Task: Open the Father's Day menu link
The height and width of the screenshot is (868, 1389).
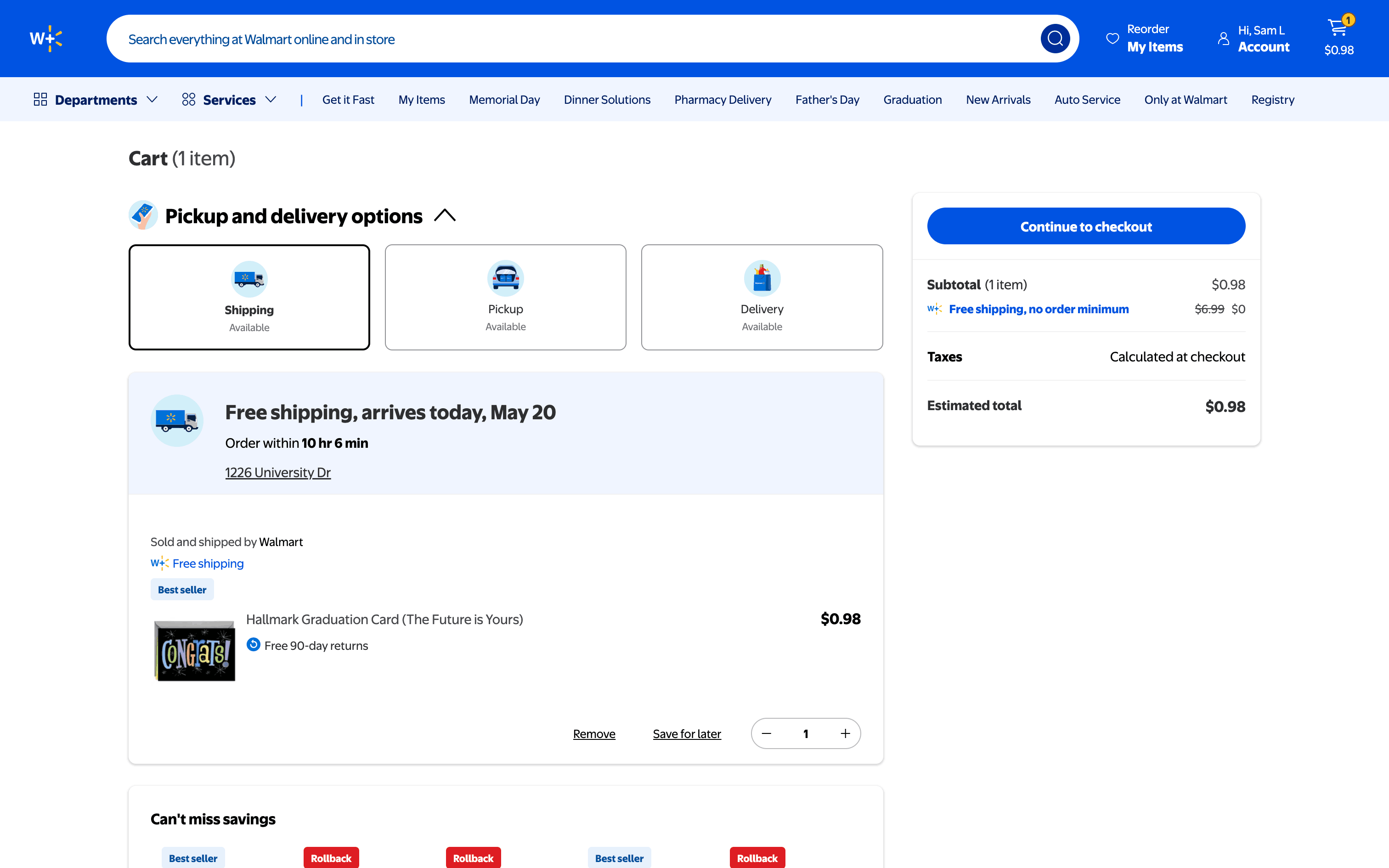Action: pyautogui.click(x=827, y=100)
